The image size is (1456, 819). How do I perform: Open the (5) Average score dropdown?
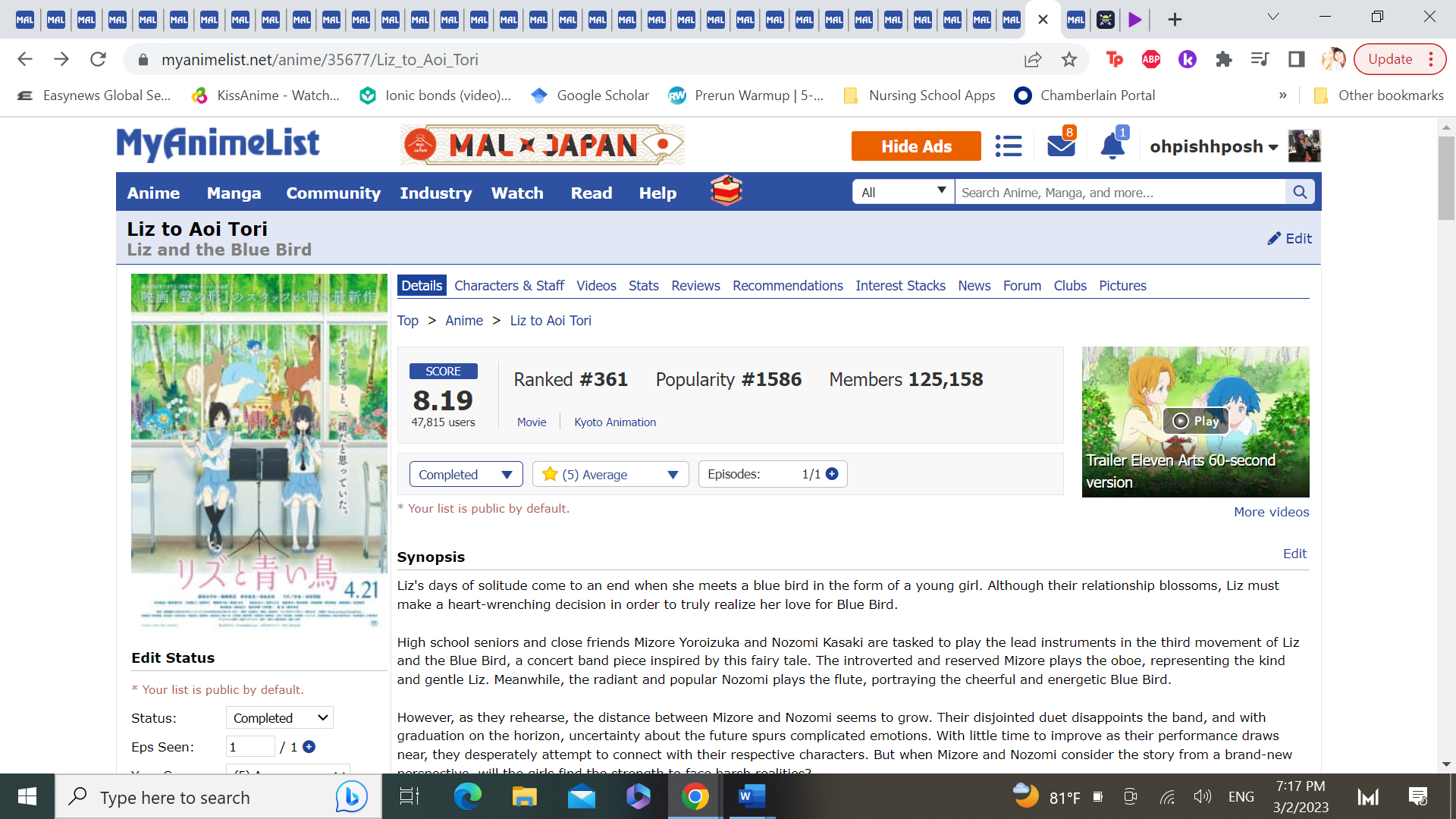[x=610, y=474]
